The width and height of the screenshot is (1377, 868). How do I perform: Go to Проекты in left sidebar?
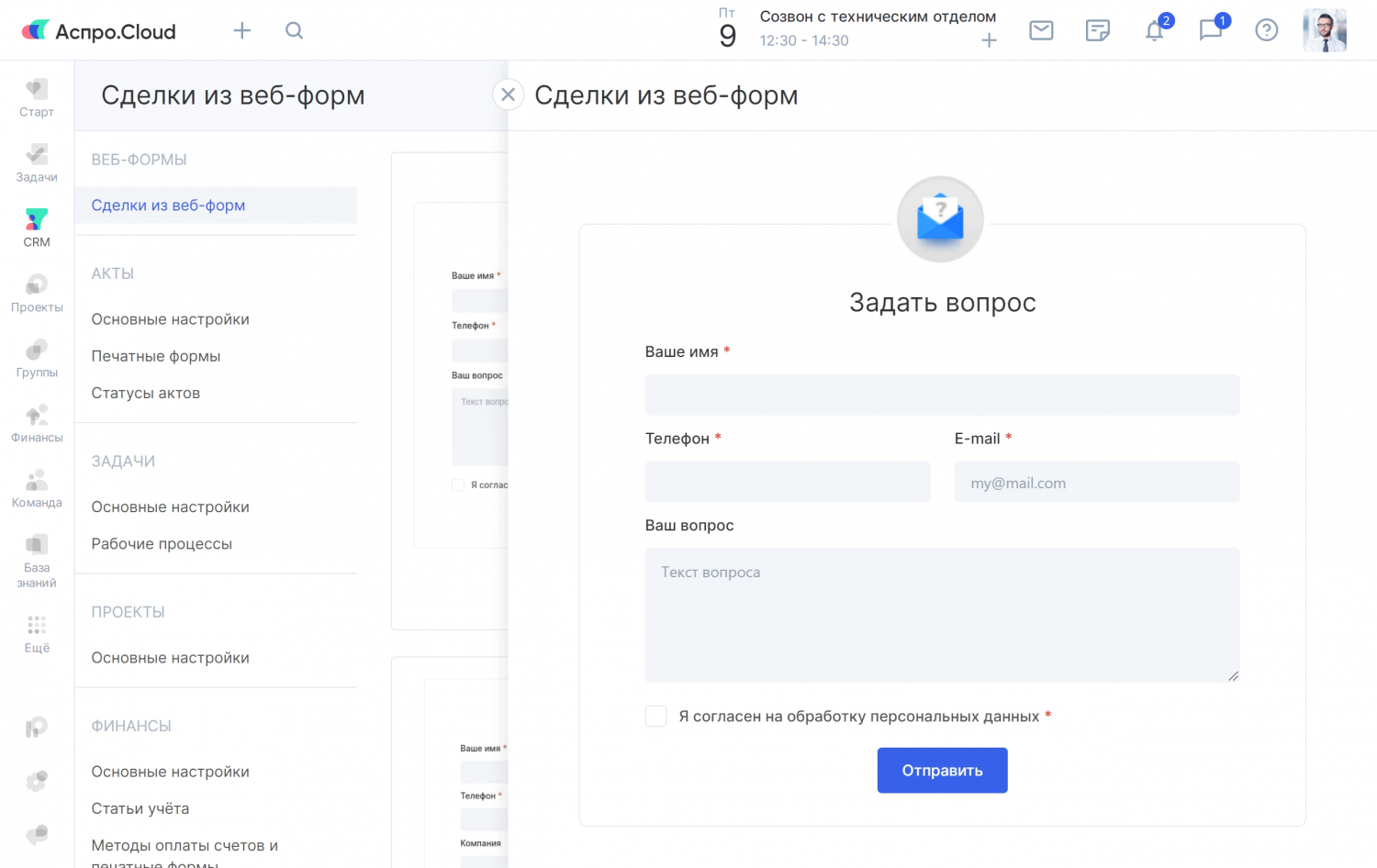pos(37,293)
